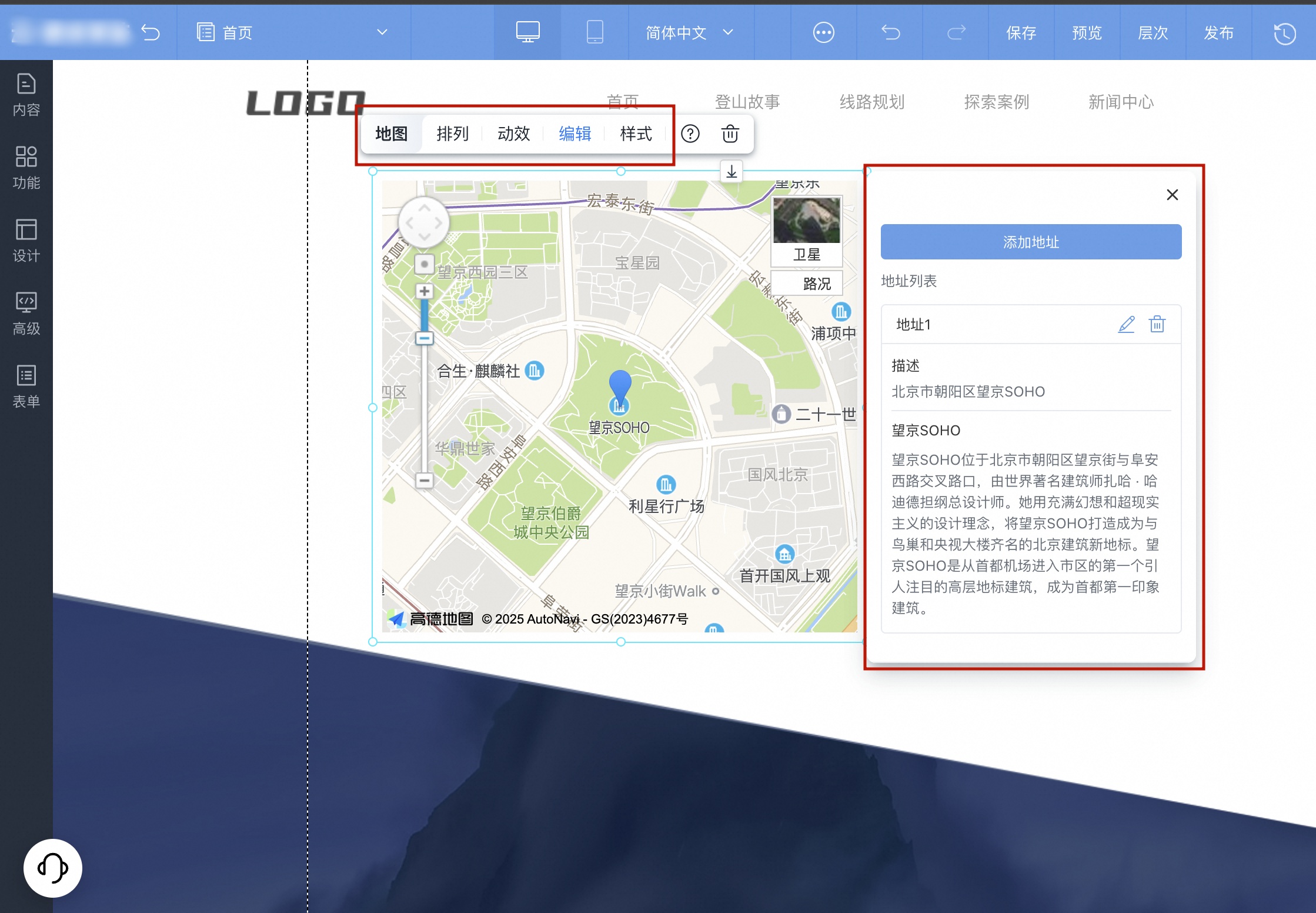Open help for the map component
Screen dimensions: 1316x913
tap(690, 134)
